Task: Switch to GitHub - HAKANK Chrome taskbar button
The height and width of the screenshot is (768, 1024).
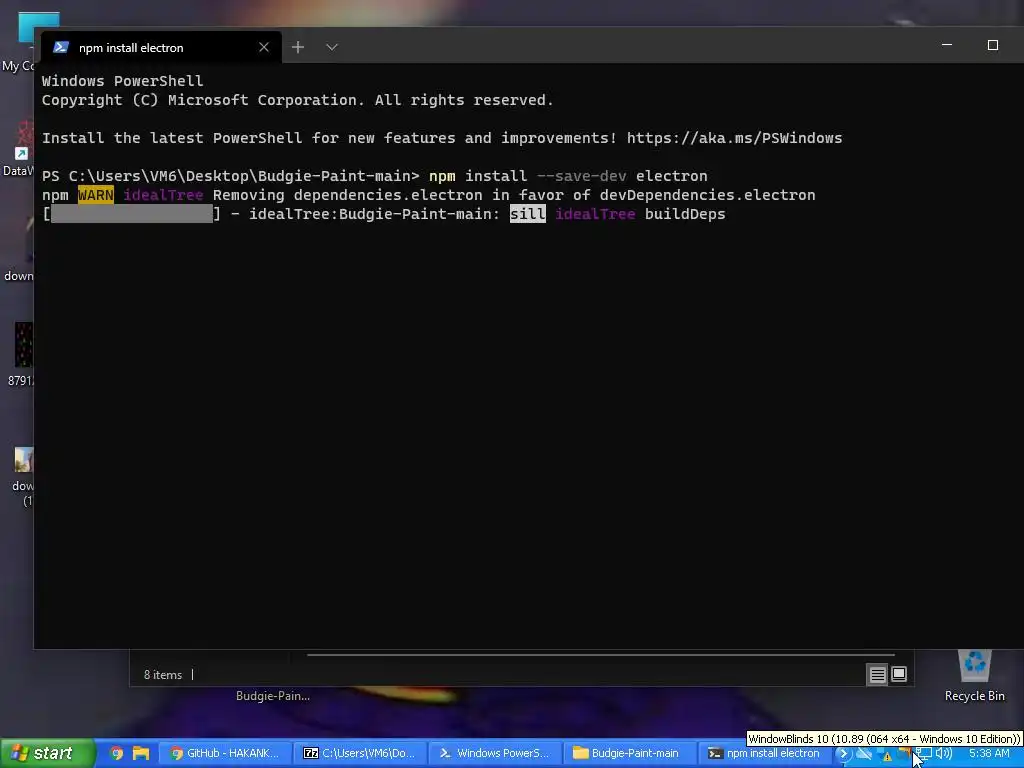Action: point(225,753)
